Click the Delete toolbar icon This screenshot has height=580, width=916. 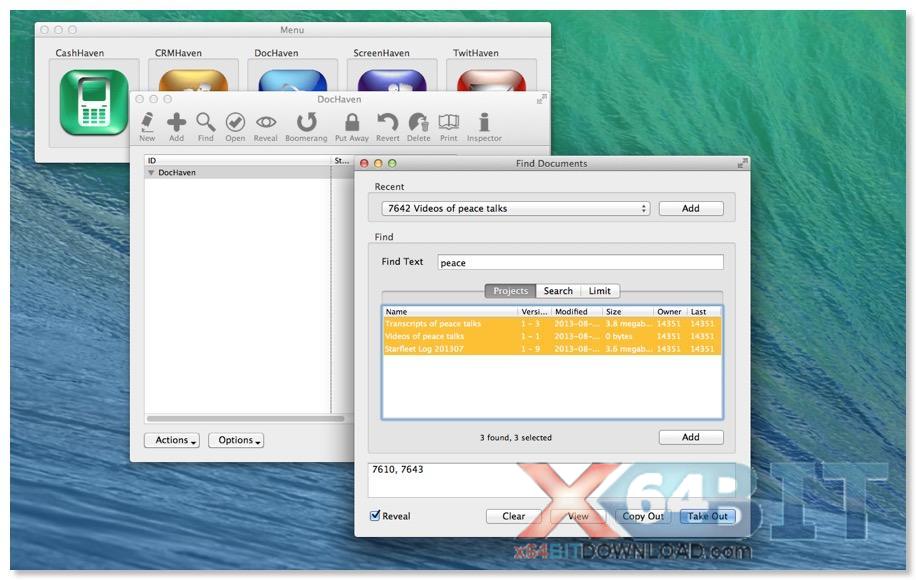[x=418, y=127]
